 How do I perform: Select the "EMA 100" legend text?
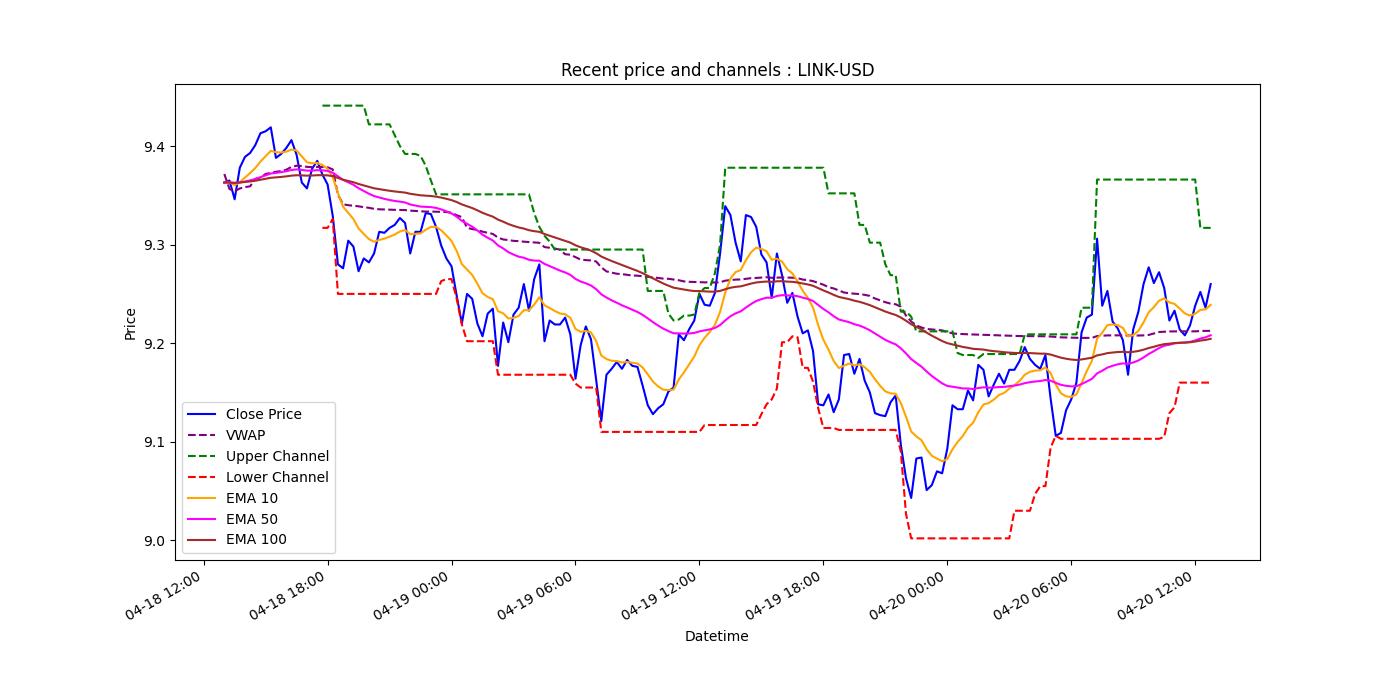pyautogui.click(x=256, y=540)
